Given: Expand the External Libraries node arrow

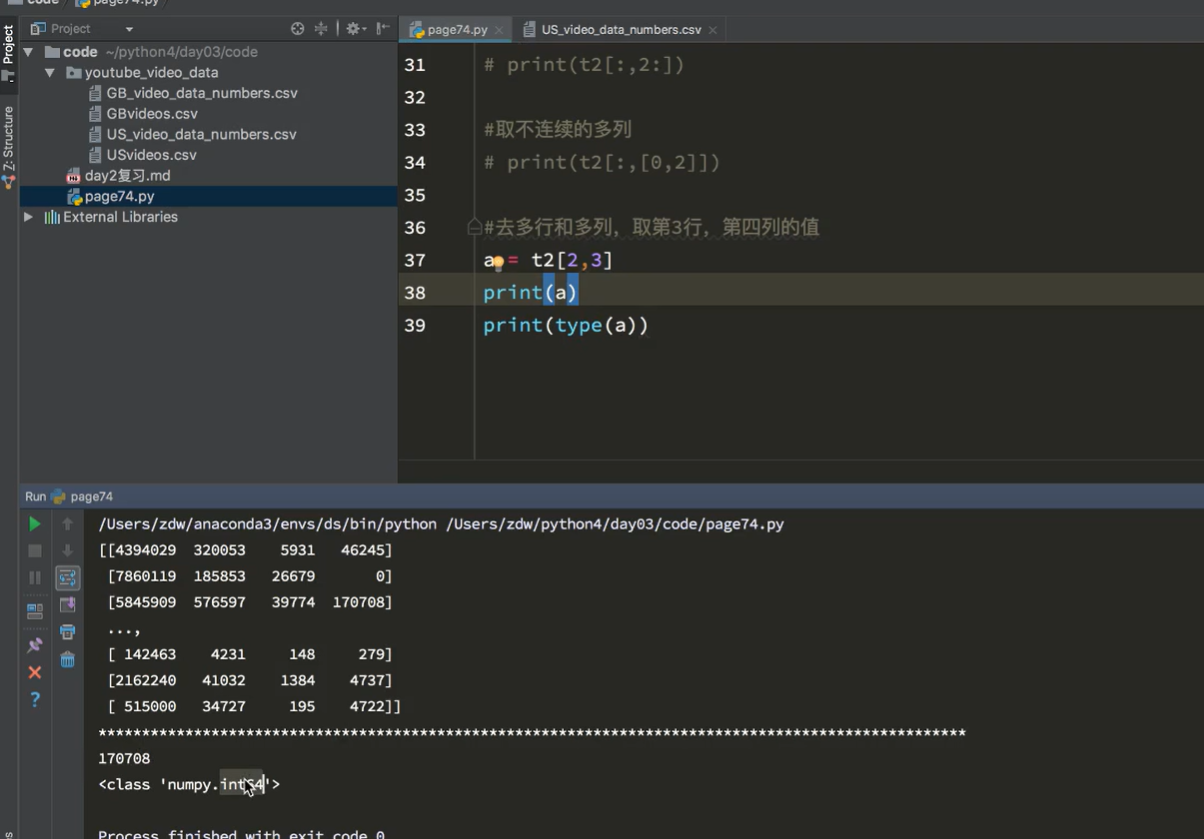Looking at the screenshot, I should (28, 217).
